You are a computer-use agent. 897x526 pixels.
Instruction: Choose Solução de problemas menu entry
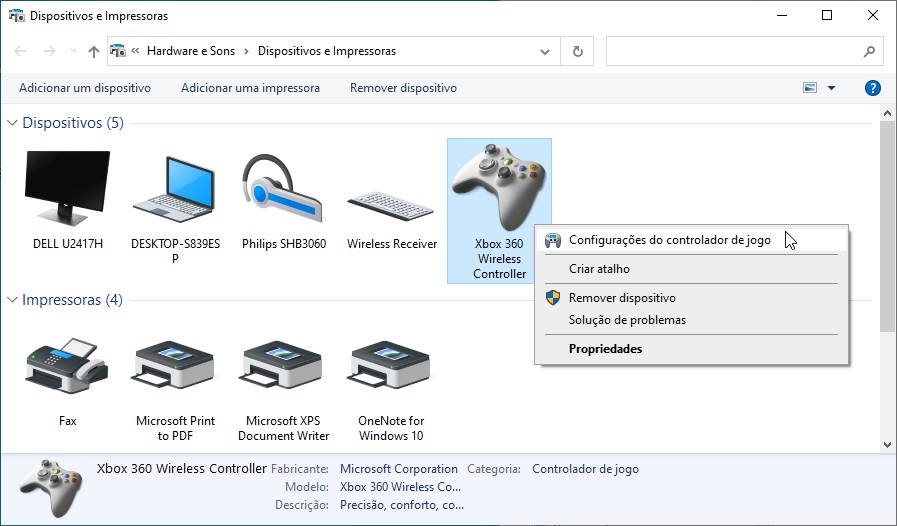(692, 320)
